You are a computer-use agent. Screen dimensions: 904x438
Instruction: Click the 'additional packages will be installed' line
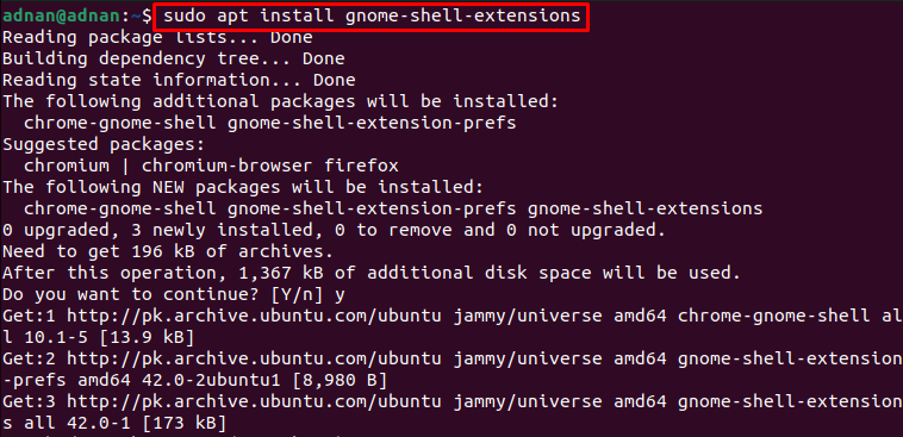pyautogui.click(x=282, y=102)
